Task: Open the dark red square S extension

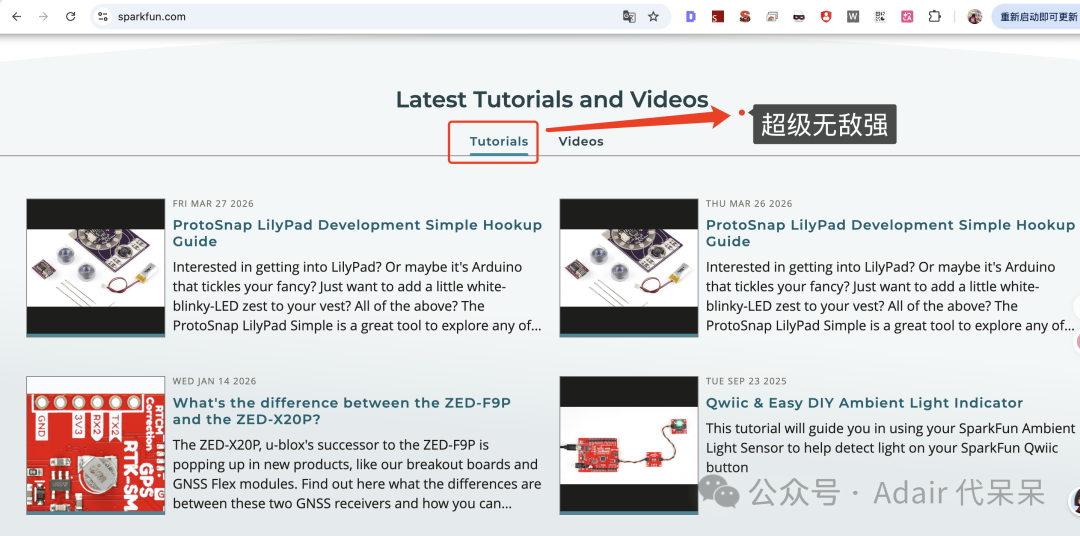Action: click(x=718, y=17)
